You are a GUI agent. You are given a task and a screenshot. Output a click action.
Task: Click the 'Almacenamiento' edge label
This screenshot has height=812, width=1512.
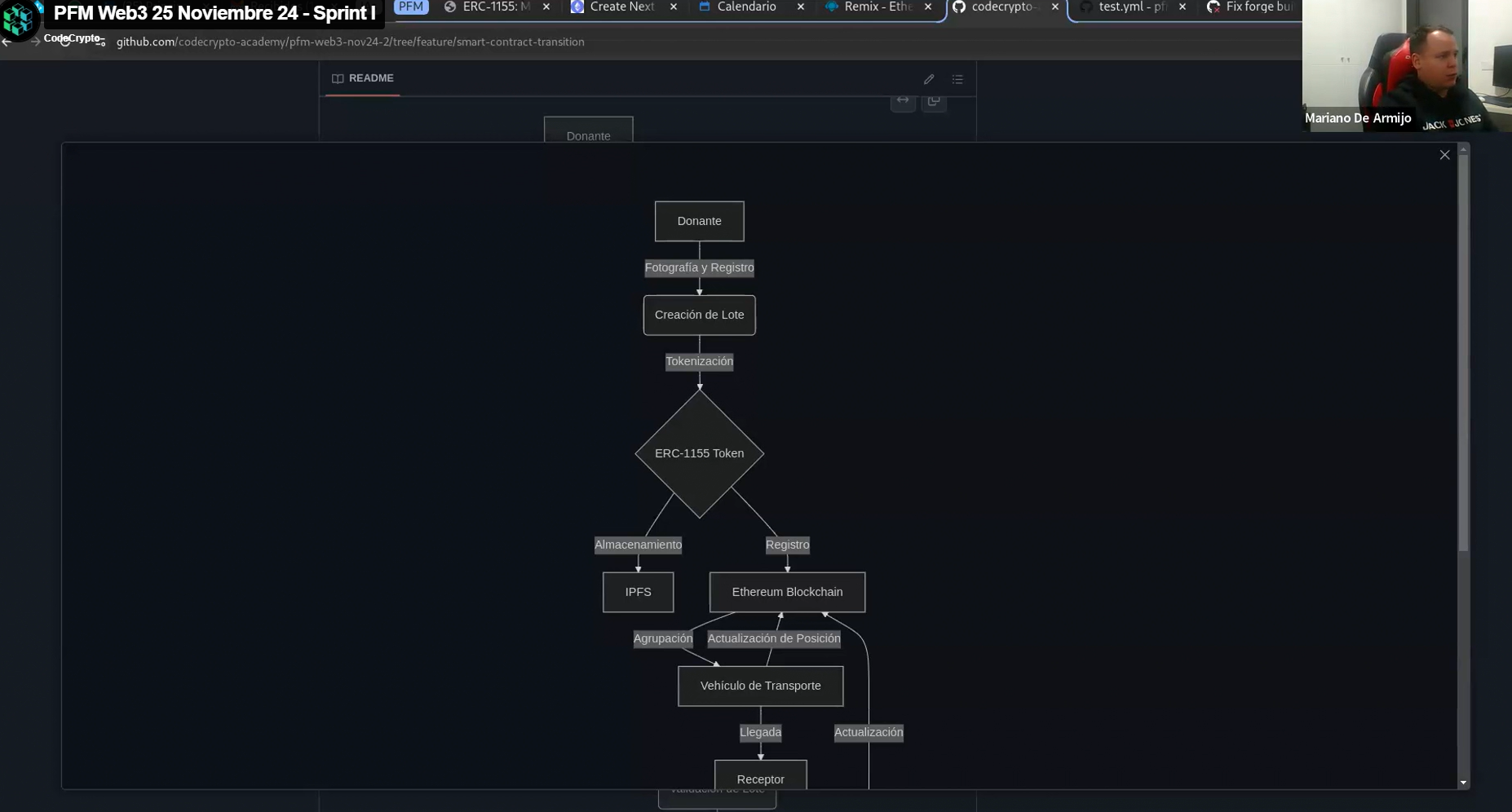638,545
